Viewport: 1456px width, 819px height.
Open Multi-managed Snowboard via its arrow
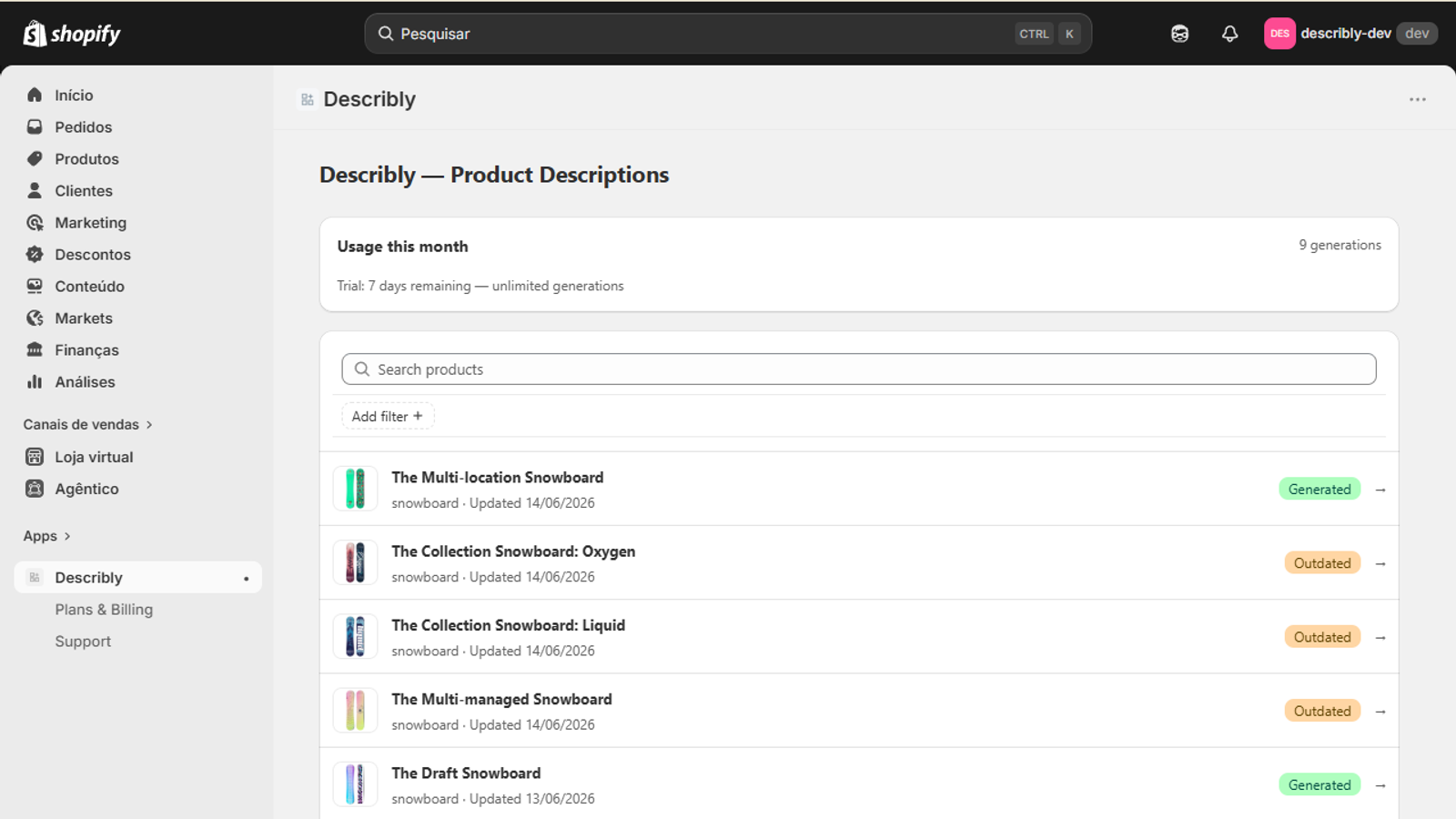(1380, 711)
